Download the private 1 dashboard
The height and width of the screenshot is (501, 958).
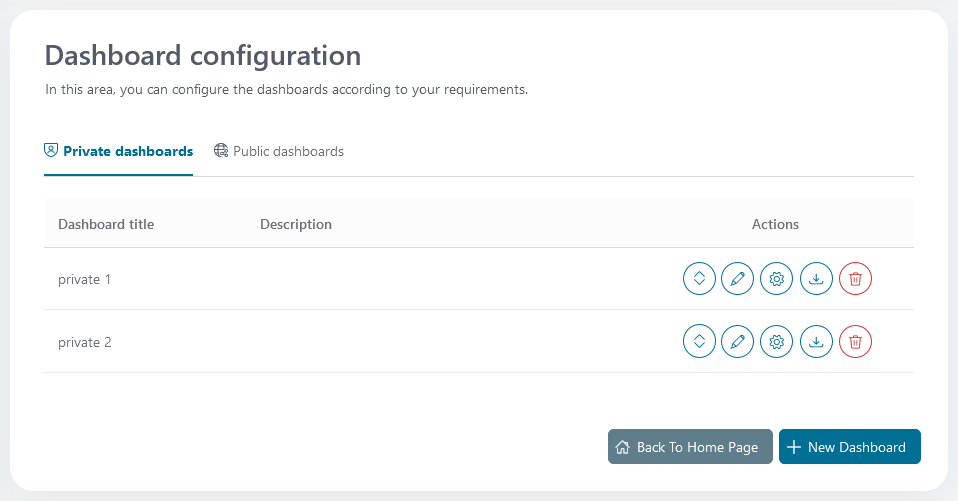[816, 279]
